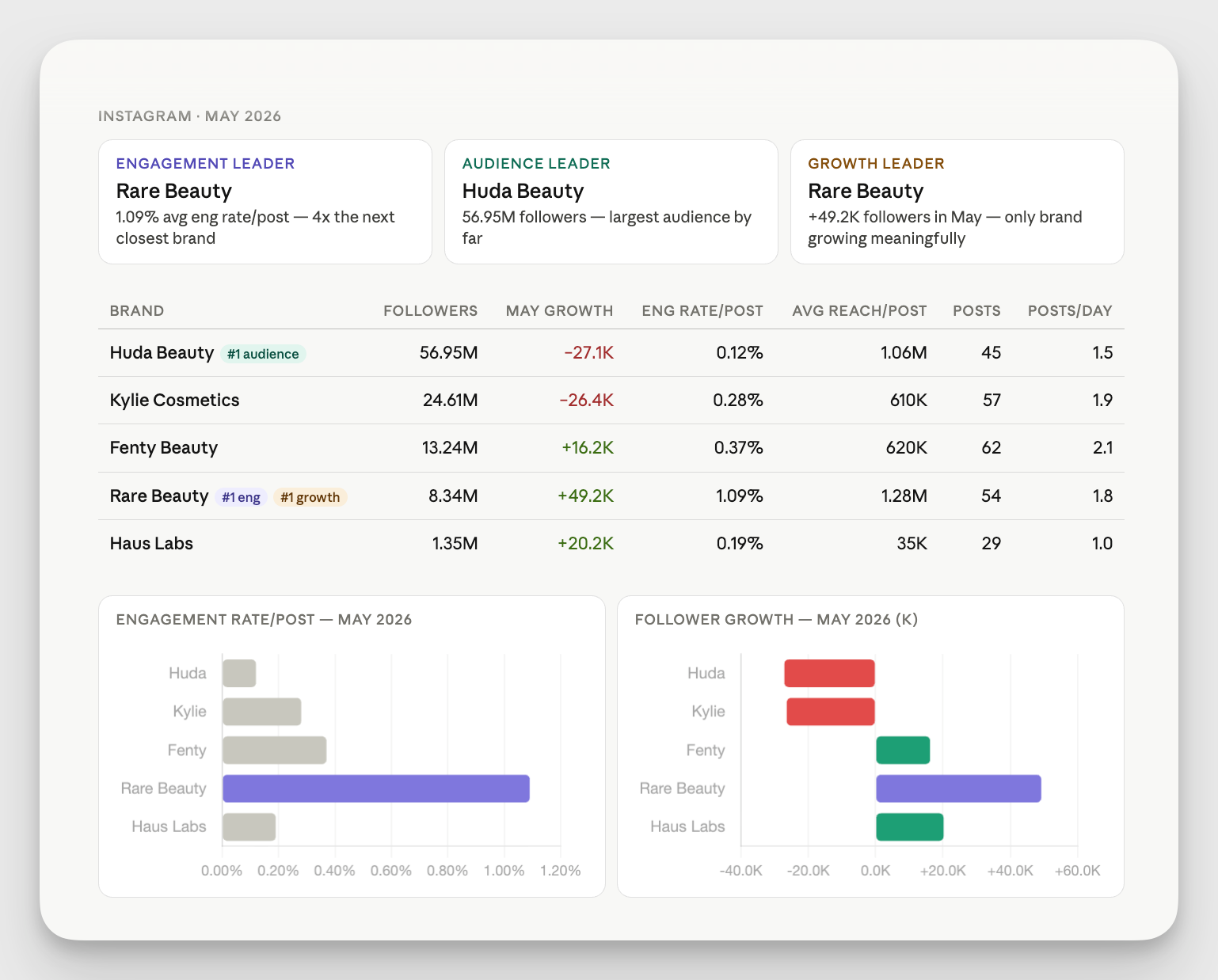Open the Engagement Leader summary card

point(265,202)
